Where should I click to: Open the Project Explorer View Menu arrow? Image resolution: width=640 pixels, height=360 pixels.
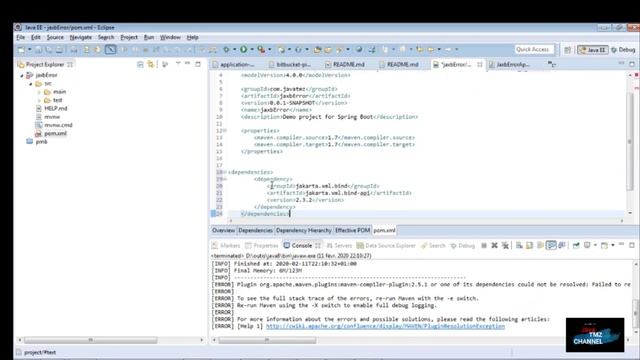178,64
